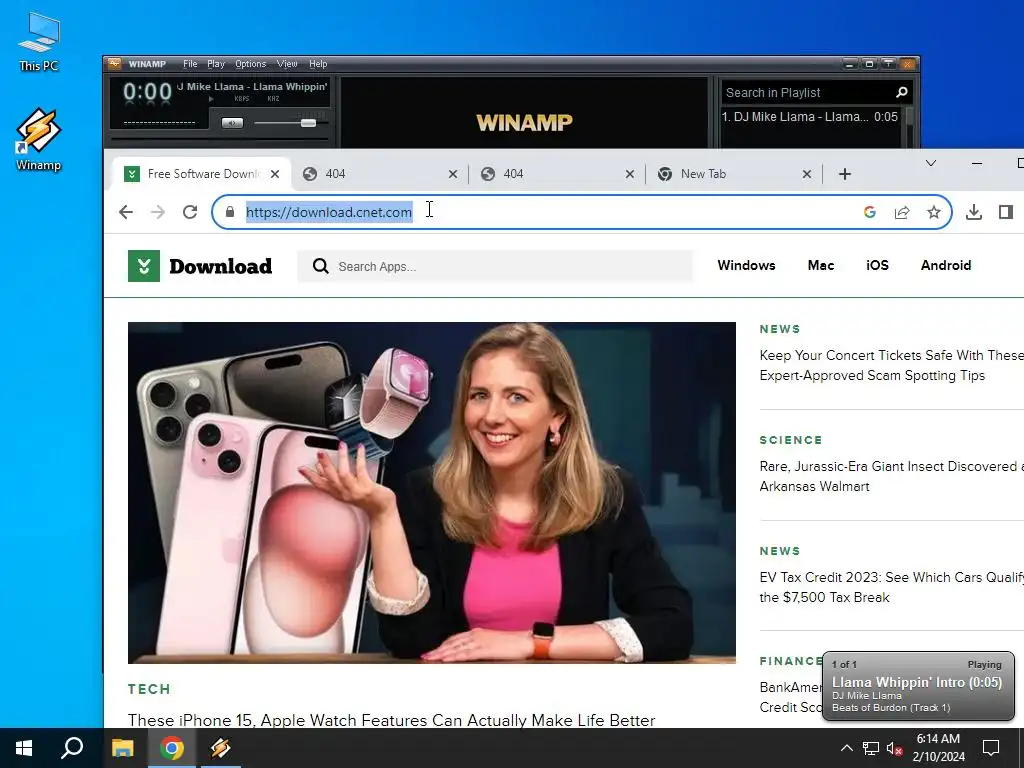This screenshot has width=1024, height=768.
Task: Click the network tray icon
Action: [871, 748]
